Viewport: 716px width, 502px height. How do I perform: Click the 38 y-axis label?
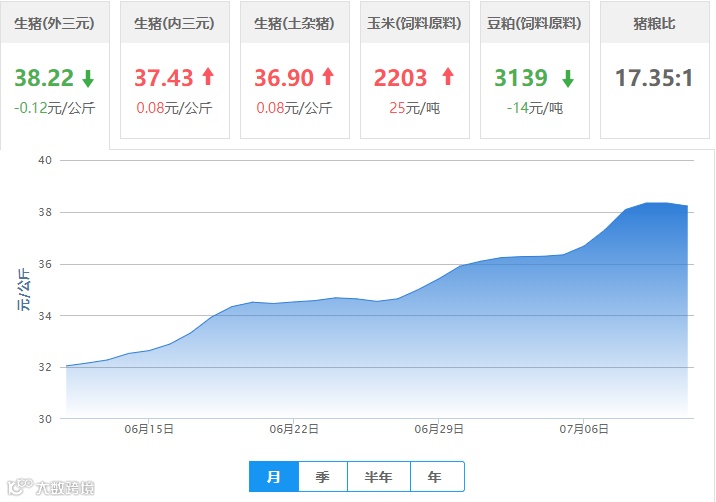click(x=45, y=212)
